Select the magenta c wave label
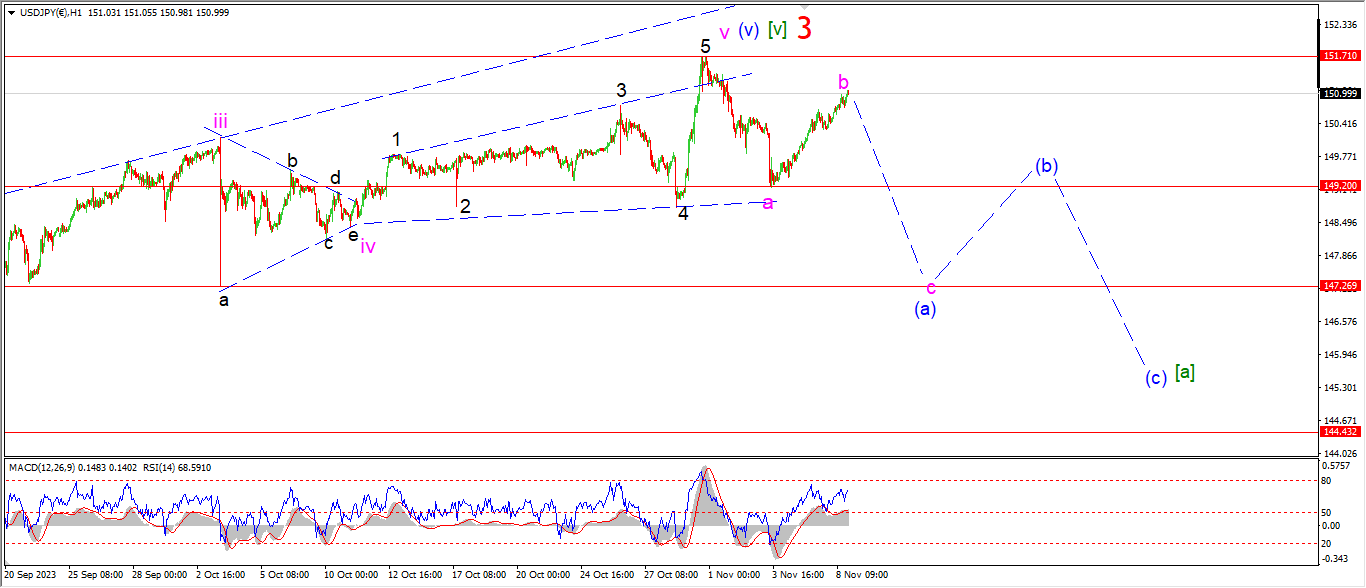The image size is (1366, 588). tap(931, 288)
